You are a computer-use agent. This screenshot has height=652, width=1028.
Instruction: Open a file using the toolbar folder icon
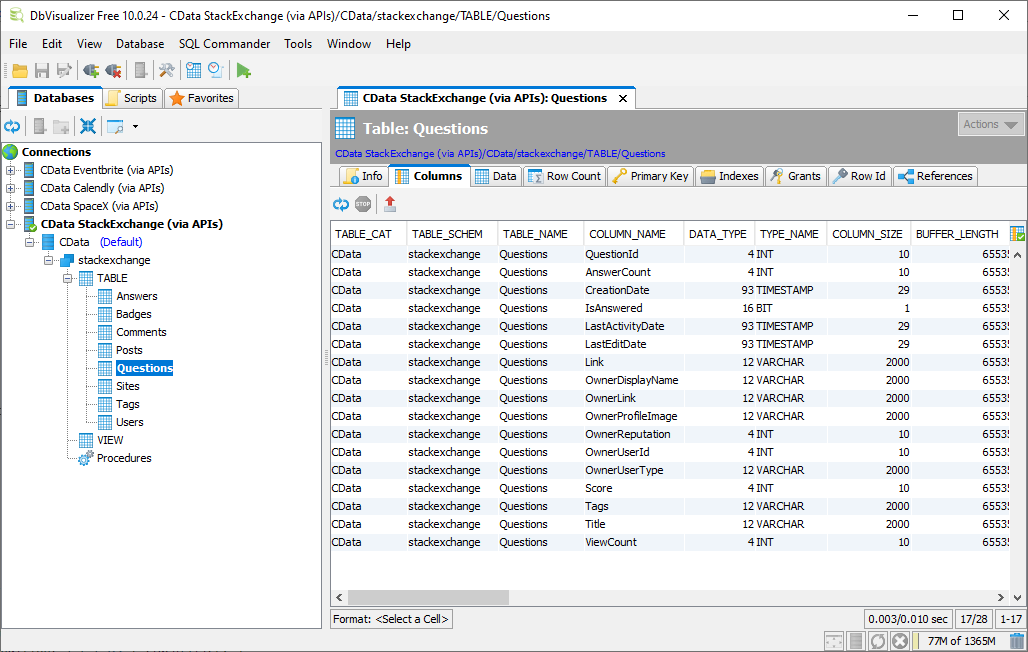[x=21, y=69]
